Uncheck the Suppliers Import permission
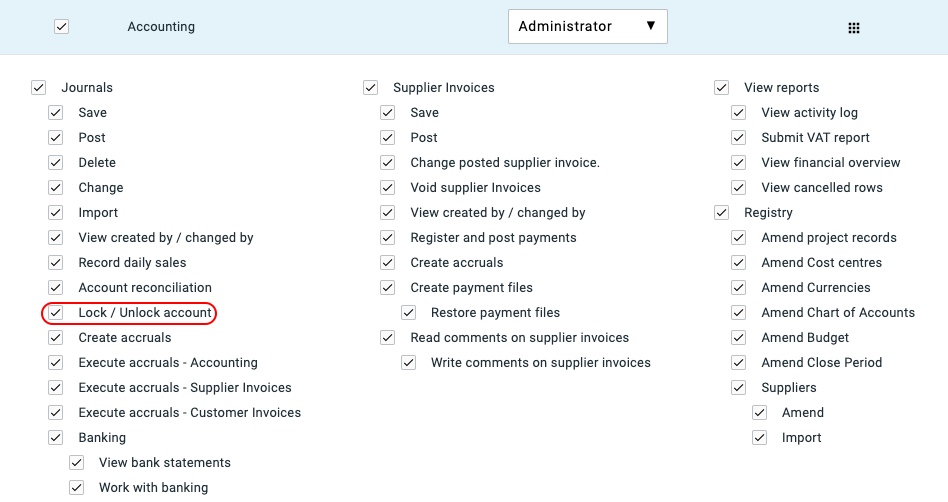 [x=759, y=437]
